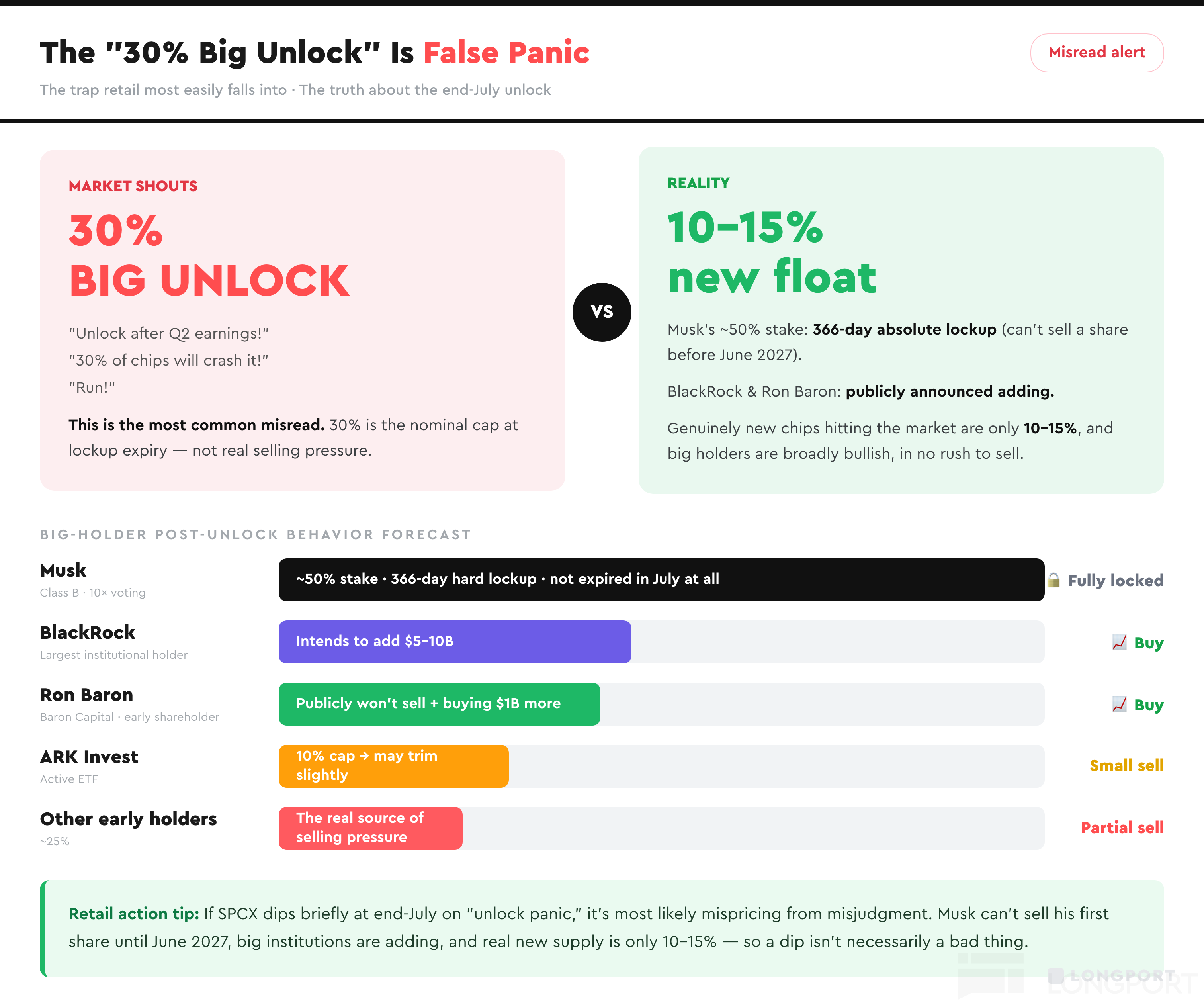Click the chart icon in Ron Baron row
Viewport: 1204px width, 1006px height.
[1119, 704]
